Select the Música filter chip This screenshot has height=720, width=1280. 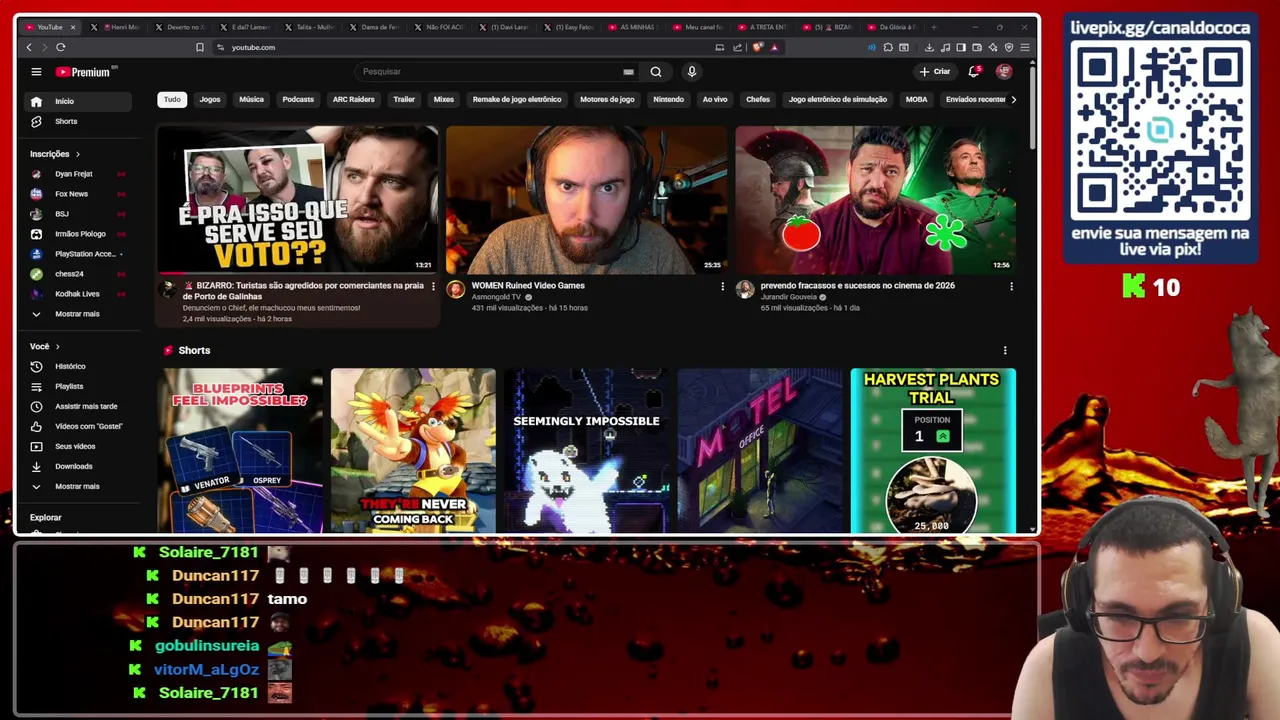click(x=251, y=99)
